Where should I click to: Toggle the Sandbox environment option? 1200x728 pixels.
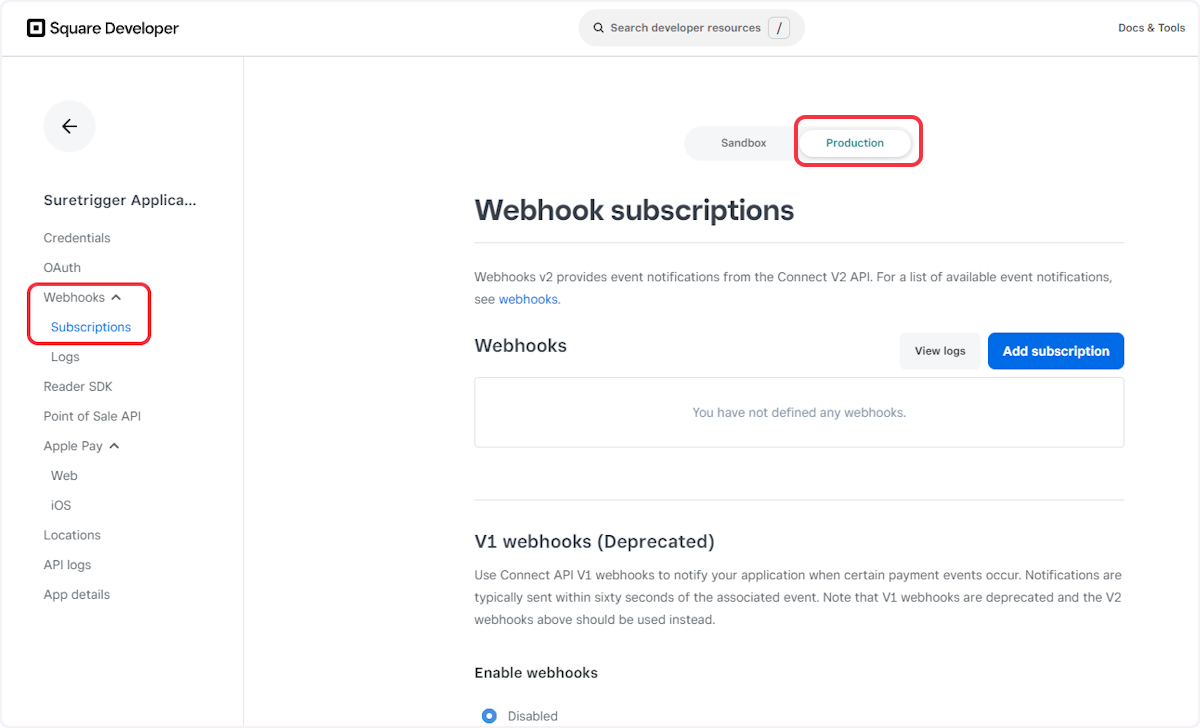(x=743, y=143)
